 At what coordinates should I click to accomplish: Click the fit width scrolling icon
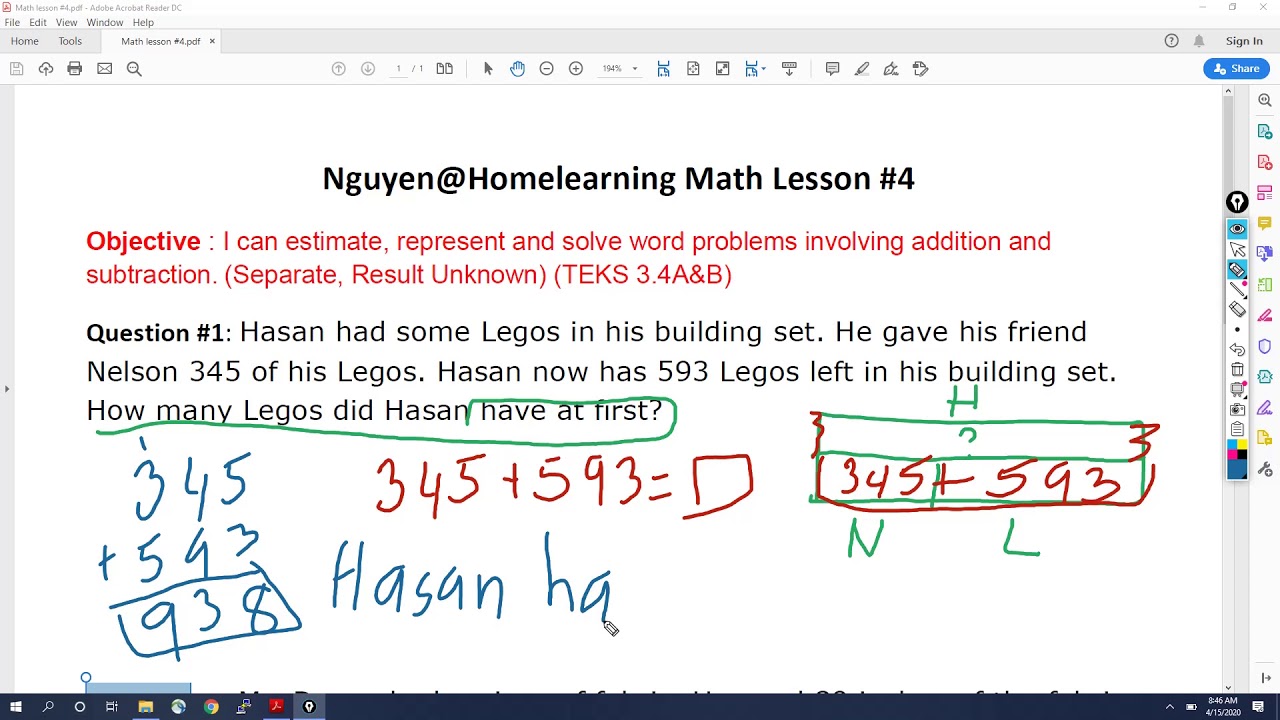tap(663, 69)
